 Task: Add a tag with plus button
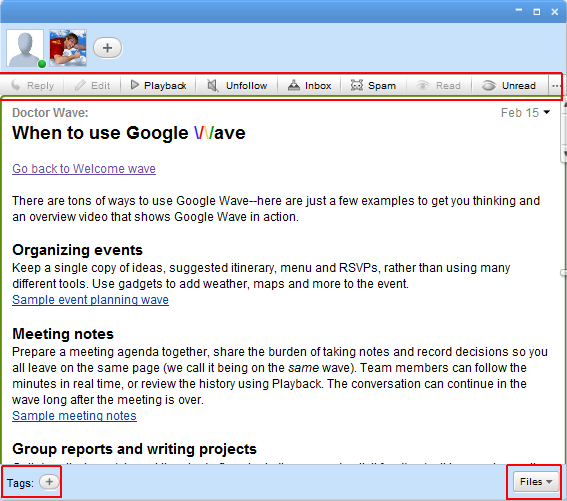pos(50,482)
